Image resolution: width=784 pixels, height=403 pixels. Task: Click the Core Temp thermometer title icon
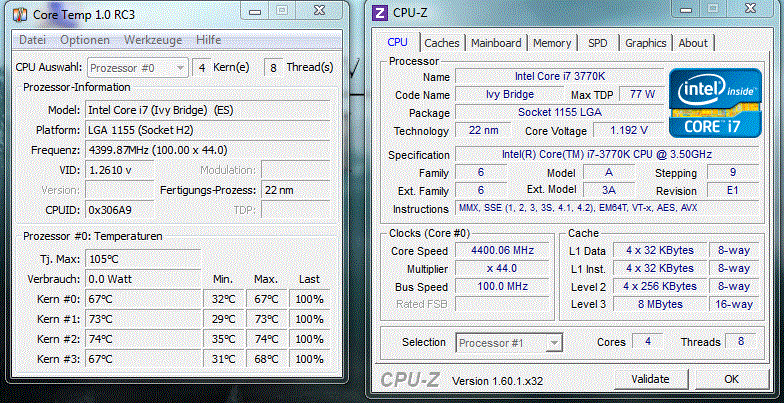(20, 15)
